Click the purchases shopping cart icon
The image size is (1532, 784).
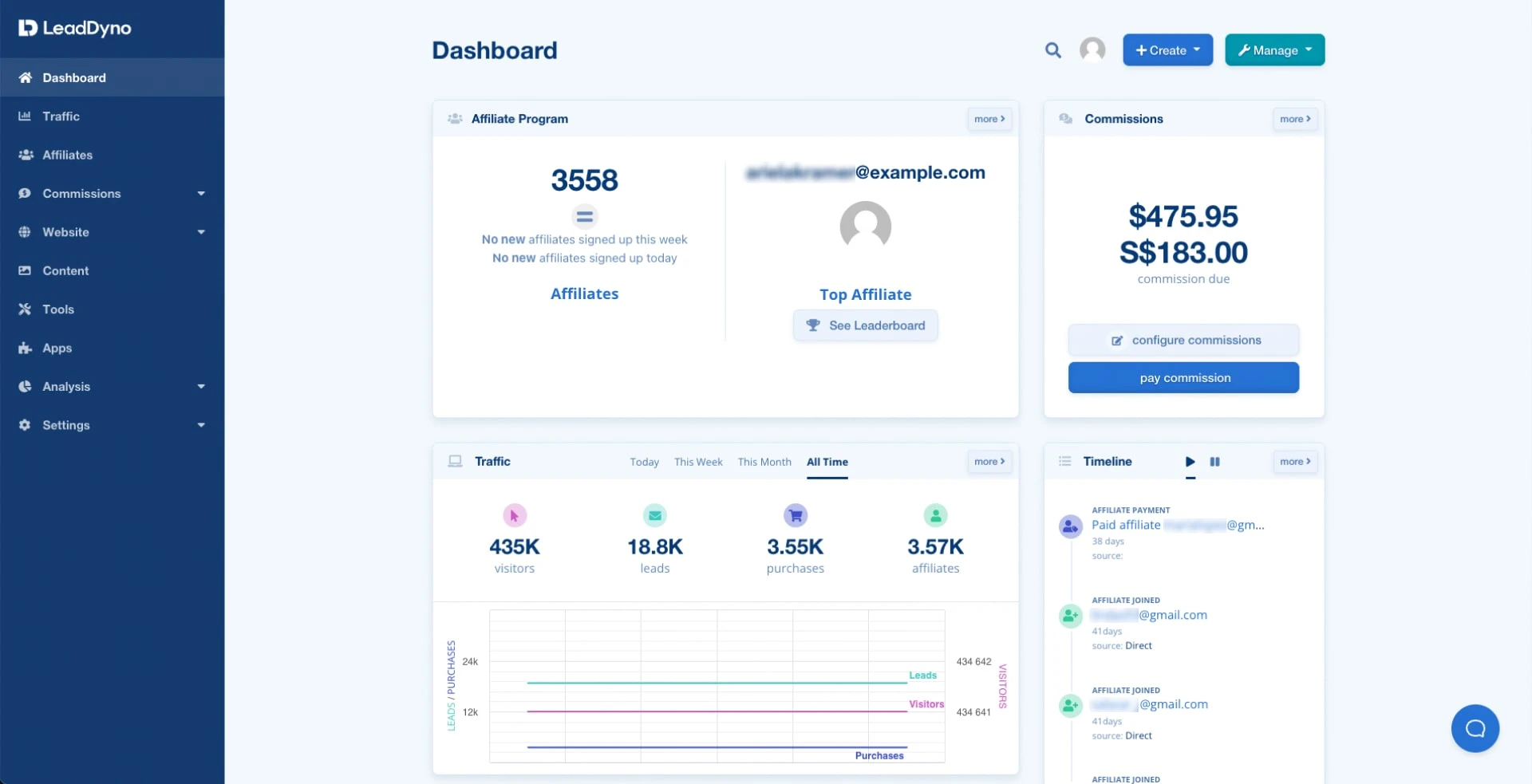[795, 516]
